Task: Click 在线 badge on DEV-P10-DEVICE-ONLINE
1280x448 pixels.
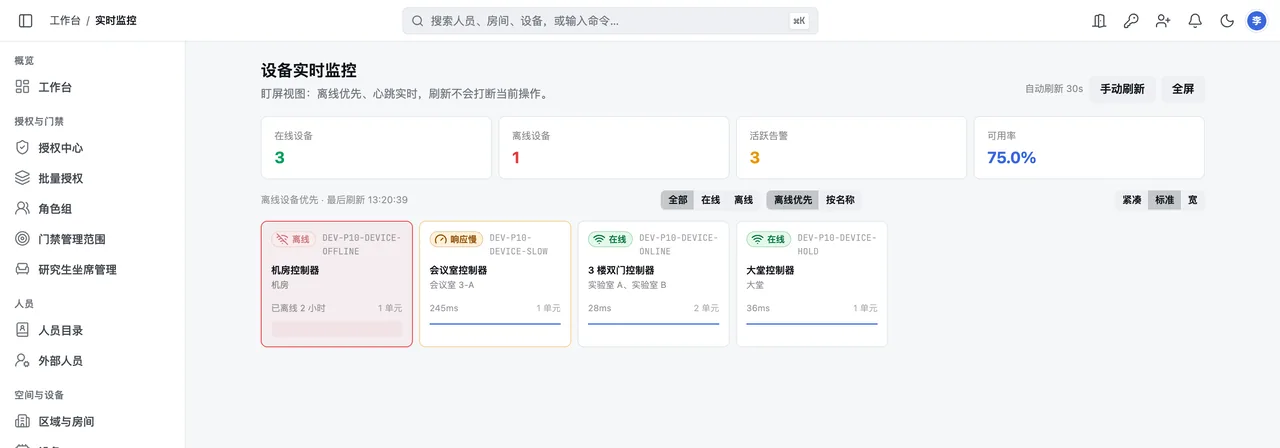Action: coord(611,239)
